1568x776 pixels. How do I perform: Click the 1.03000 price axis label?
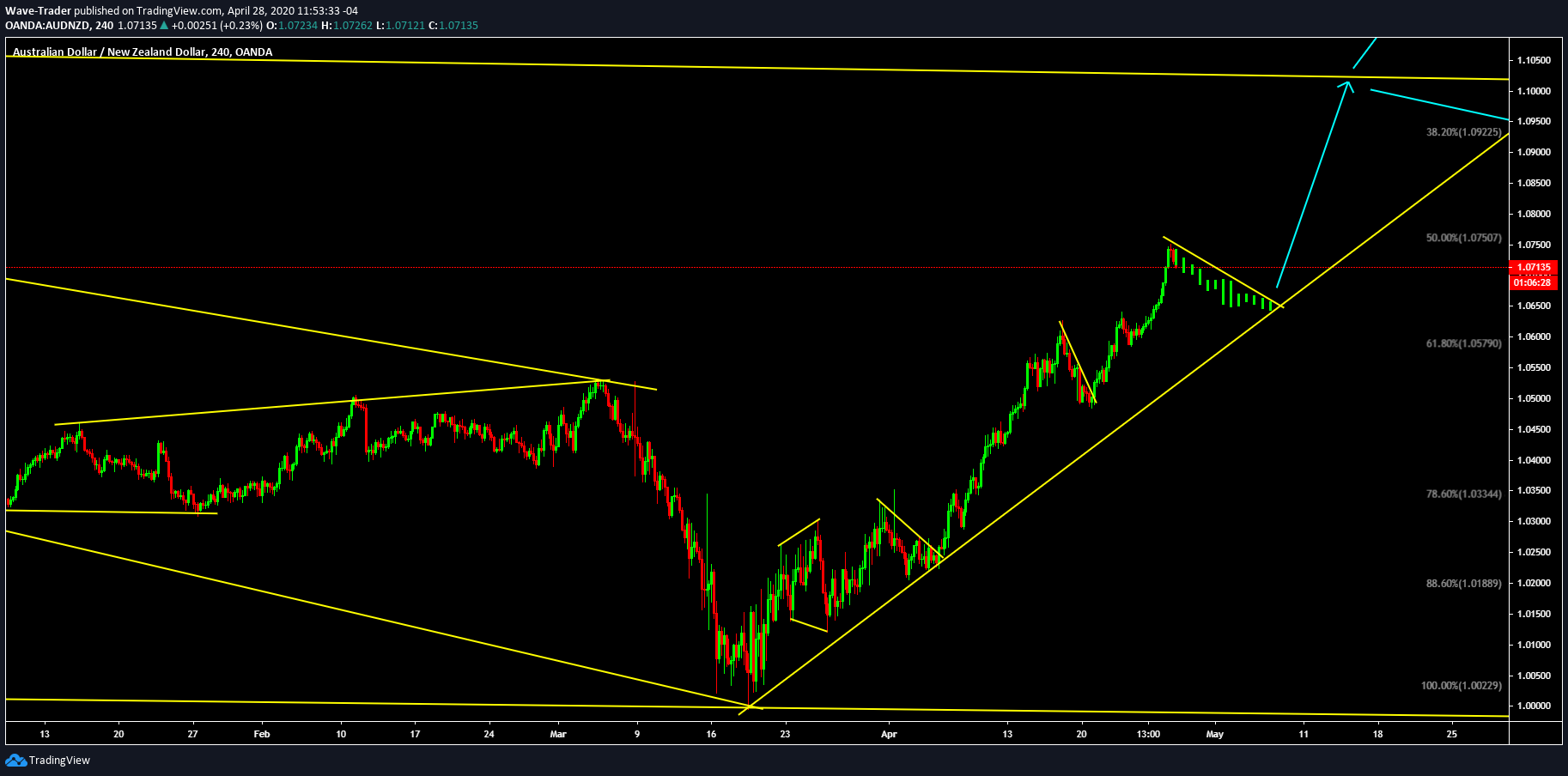tap(1534, 522)
